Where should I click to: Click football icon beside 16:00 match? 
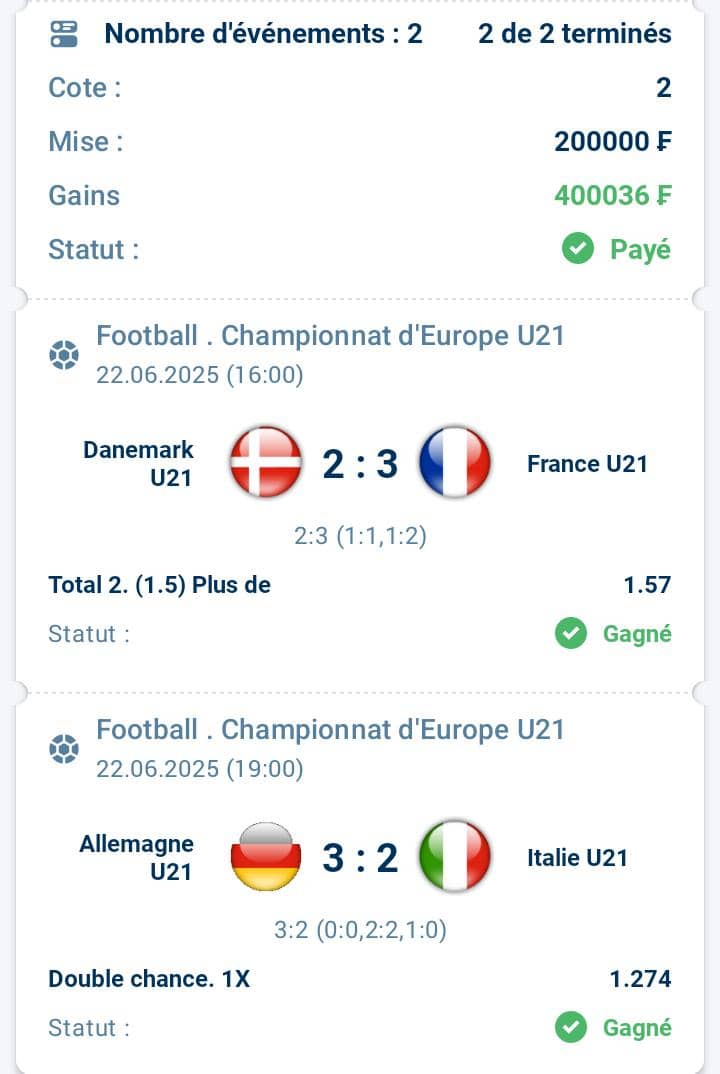[64, 355]
